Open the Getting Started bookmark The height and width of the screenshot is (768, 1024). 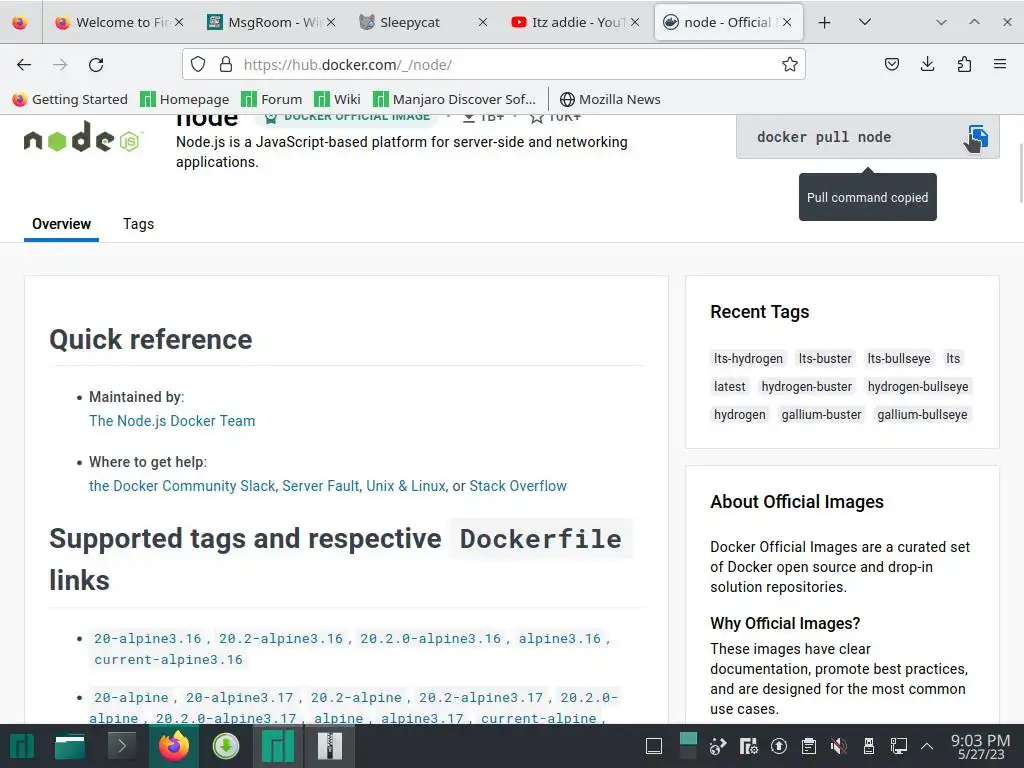pos(71,99)
